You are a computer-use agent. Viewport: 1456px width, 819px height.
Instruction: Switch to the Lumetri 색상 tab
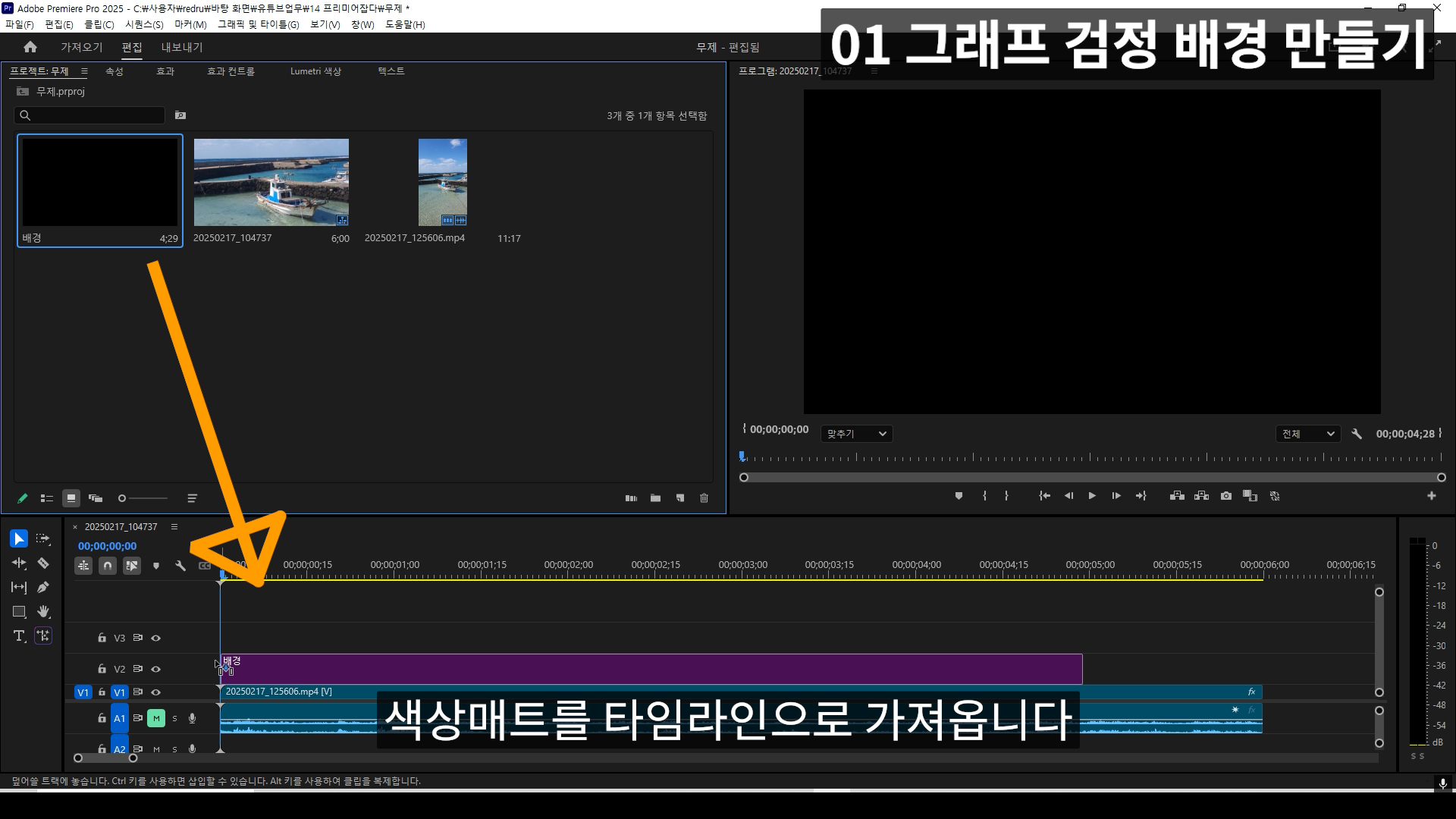315,71
